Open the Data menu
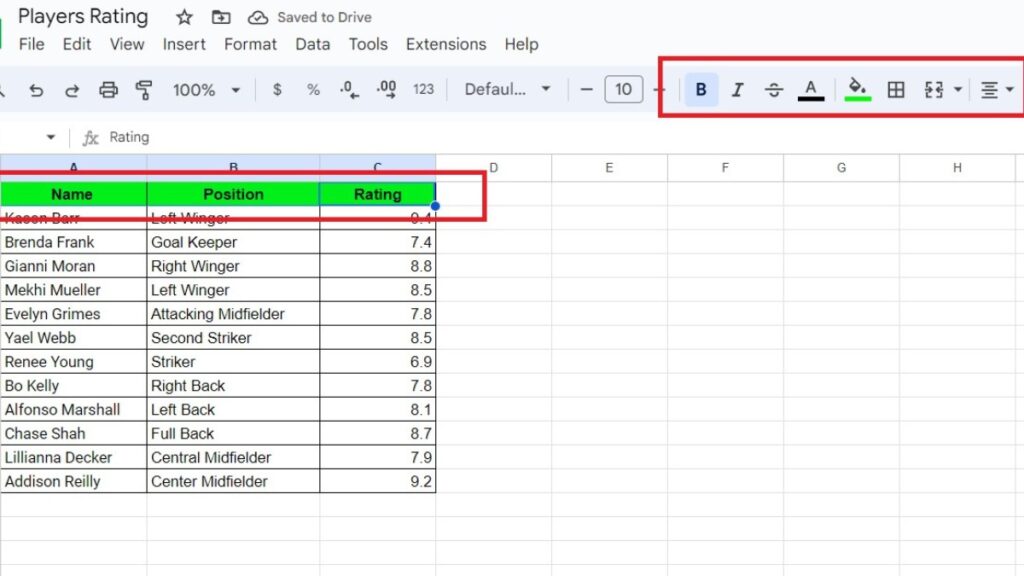 (312, 44)
